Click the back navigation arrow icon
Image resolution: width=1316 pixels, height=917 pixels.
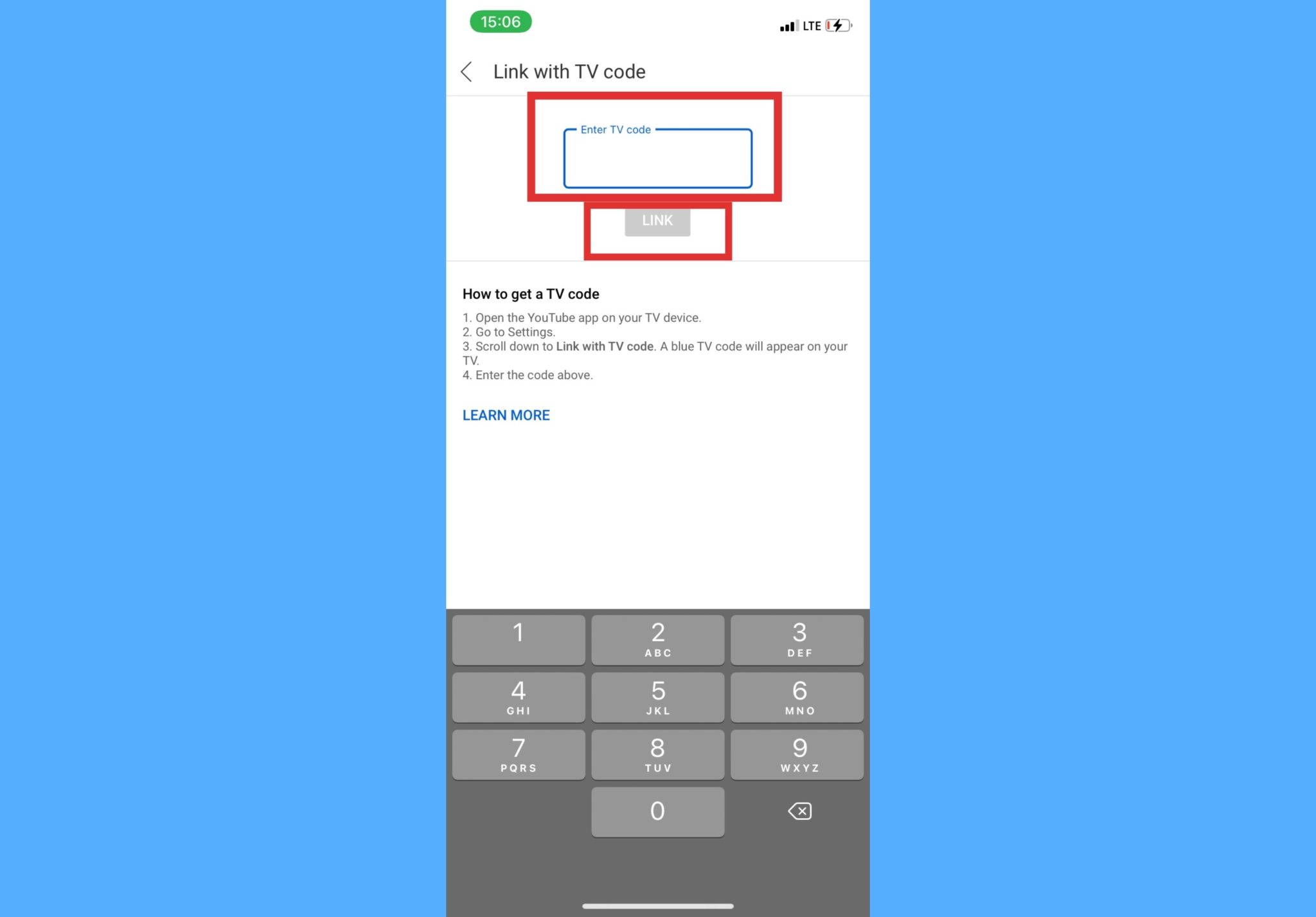467,71
